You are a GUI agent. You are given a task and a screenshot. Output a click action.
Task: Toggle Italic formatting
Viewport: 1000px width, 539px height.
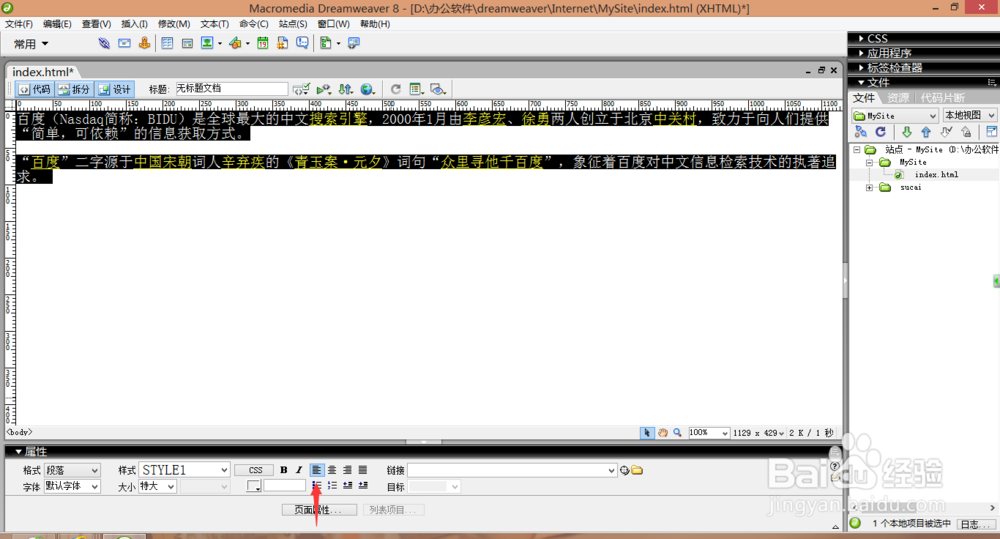pos(298,470)
